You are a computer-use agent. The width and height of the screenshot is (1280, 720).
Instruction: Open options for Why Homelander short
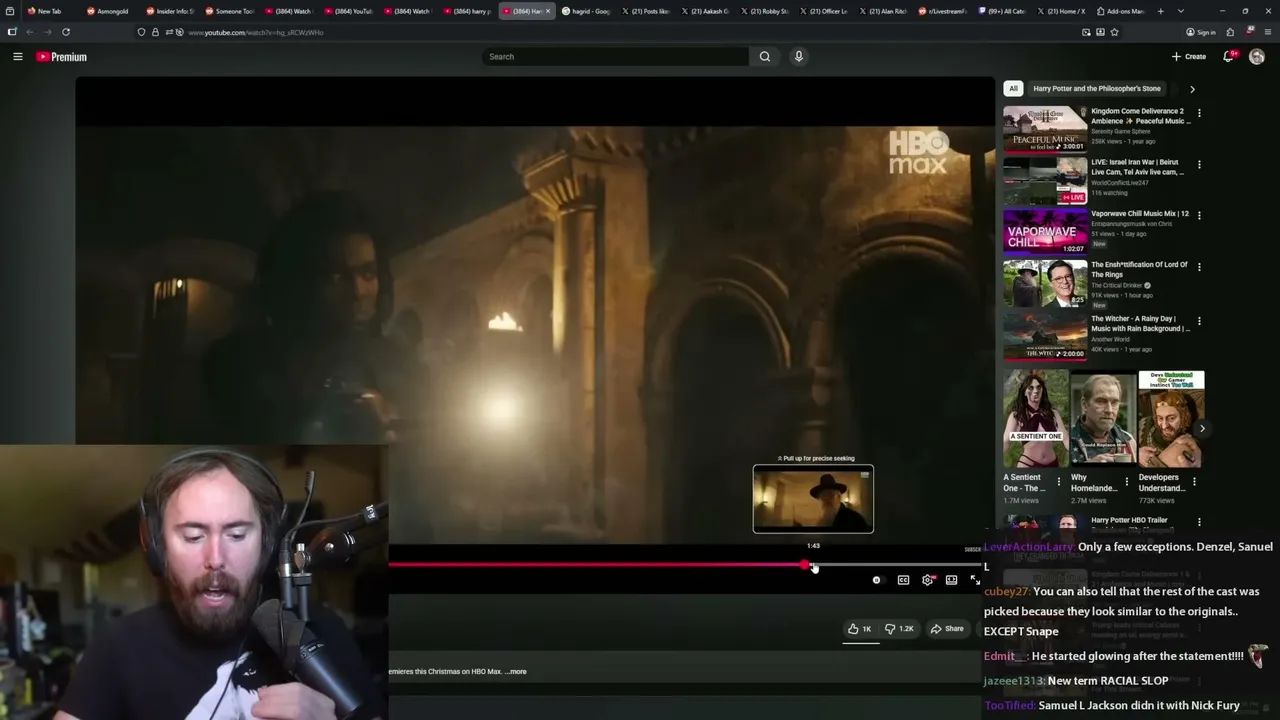point(1127,482)
